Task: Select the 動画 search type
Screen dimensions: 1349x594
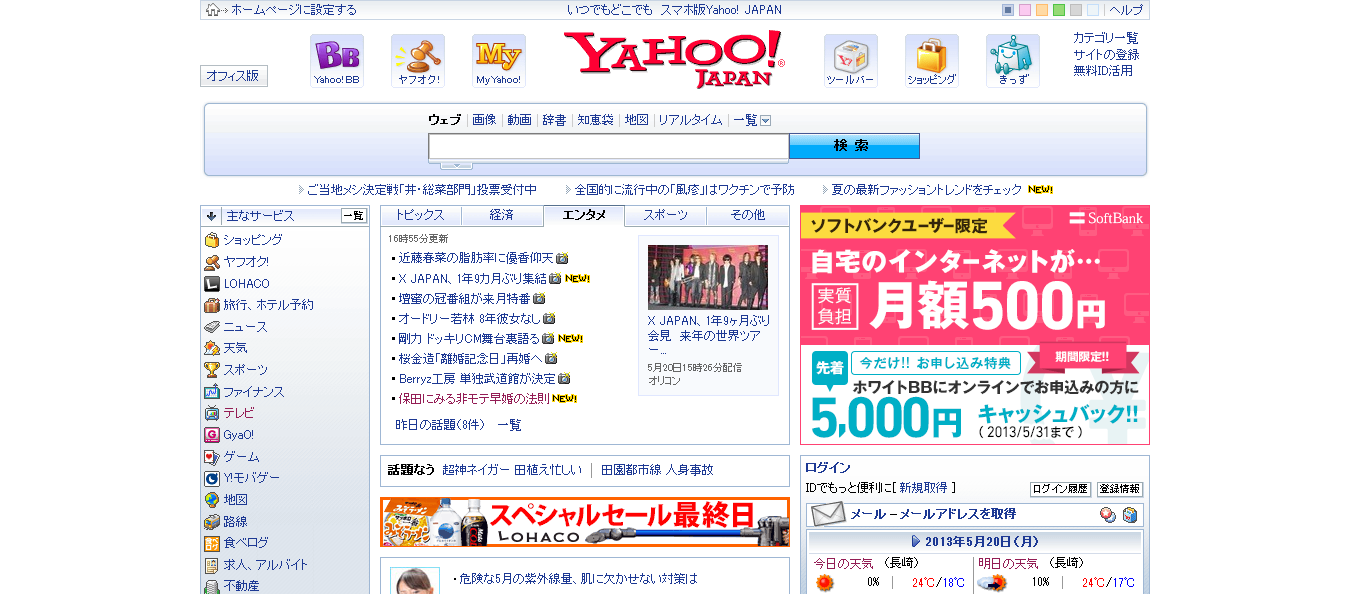Action: coord(519,120)
